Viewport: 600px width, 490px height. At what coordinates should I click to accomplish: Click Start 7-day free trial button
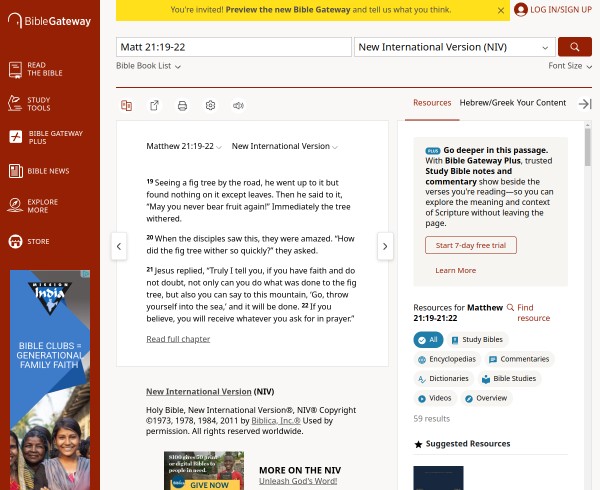coord(471,245)
